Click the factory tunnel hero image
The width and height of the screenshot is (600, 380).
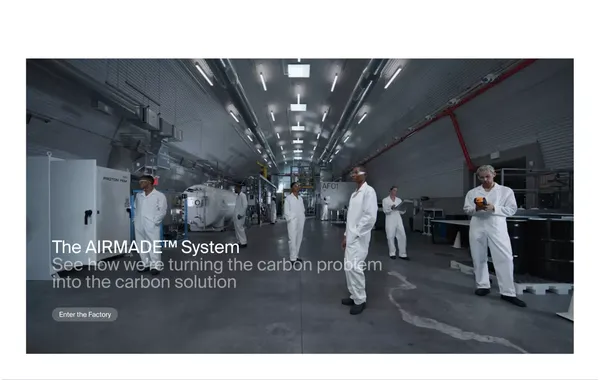tap(300, 205)
